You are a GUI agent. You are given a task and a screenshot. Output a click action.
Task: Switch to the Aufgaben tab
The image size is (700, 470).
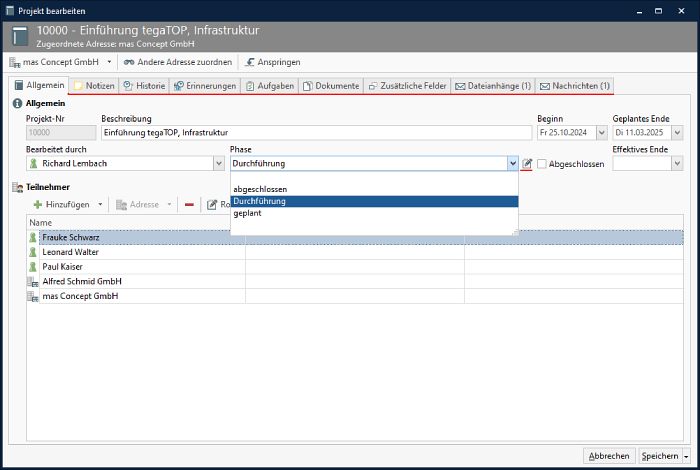pyautogui.click(x=270, y=86)
